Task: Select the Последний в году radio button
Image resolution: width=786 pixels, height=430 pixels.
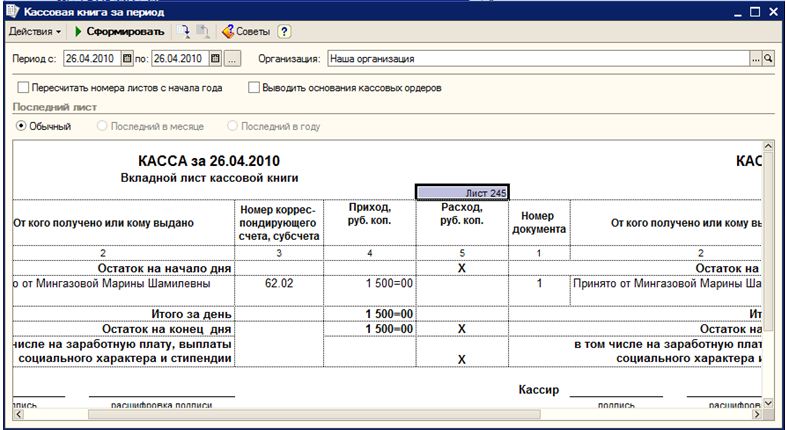Action: 232,126
